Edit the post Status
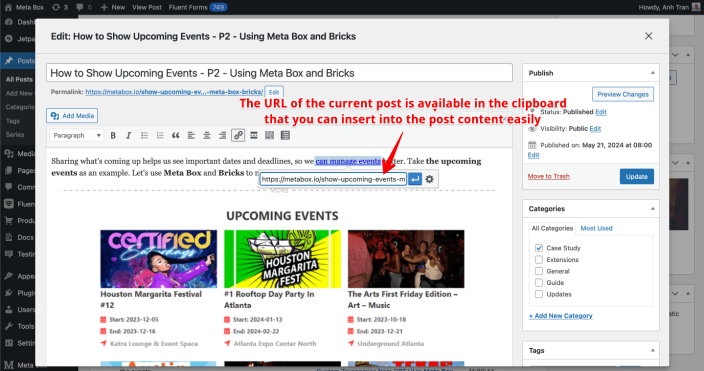 (601, 112)
